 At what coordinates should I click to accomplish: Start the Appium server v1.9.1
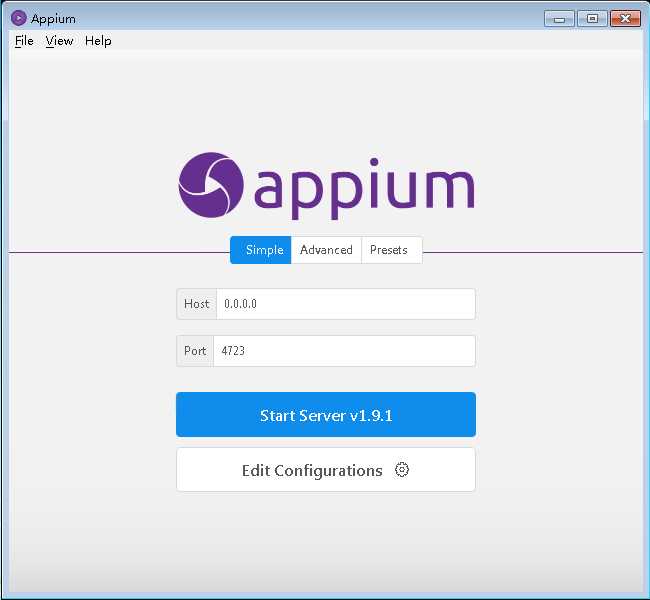pyautogui.click(x=326, y=415)
